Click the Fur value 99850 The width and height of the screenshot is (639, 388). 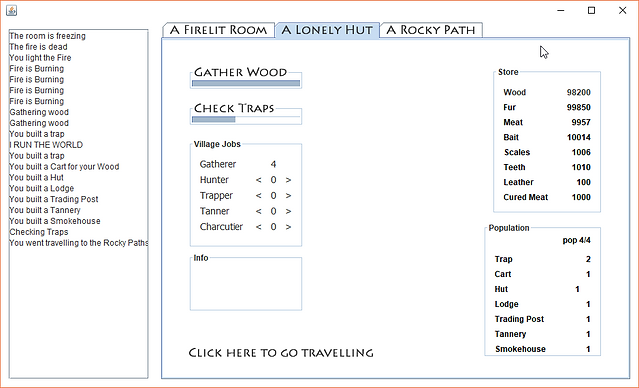(x=578, y=108)
